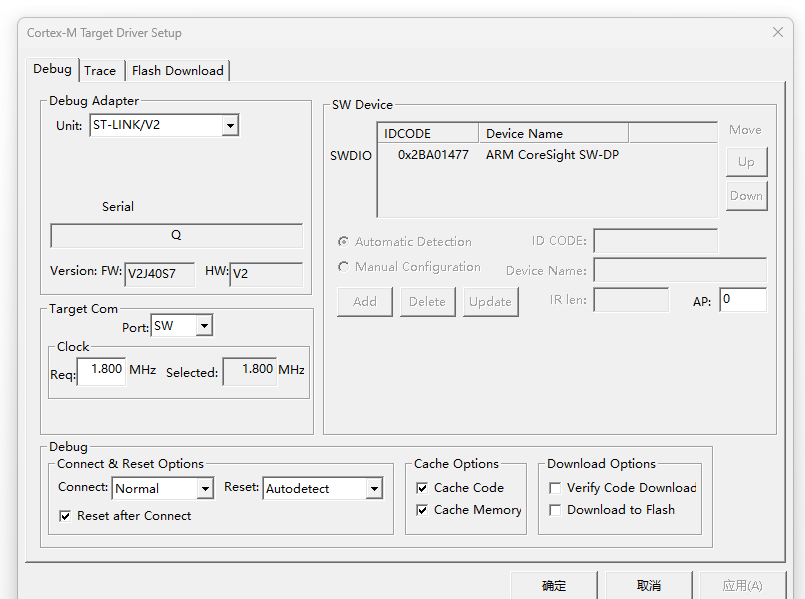Expand the Port SW dropdown
This screenshot has height=599, width=805.
click(182, 325)
